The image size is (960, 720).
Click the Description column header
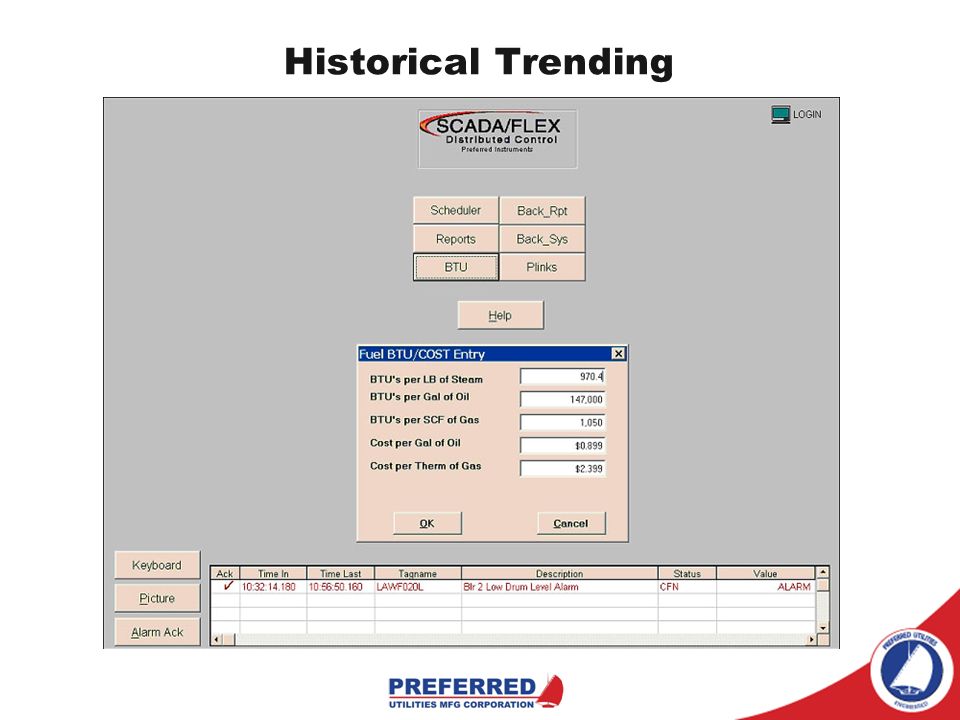[x=560, y=574]
